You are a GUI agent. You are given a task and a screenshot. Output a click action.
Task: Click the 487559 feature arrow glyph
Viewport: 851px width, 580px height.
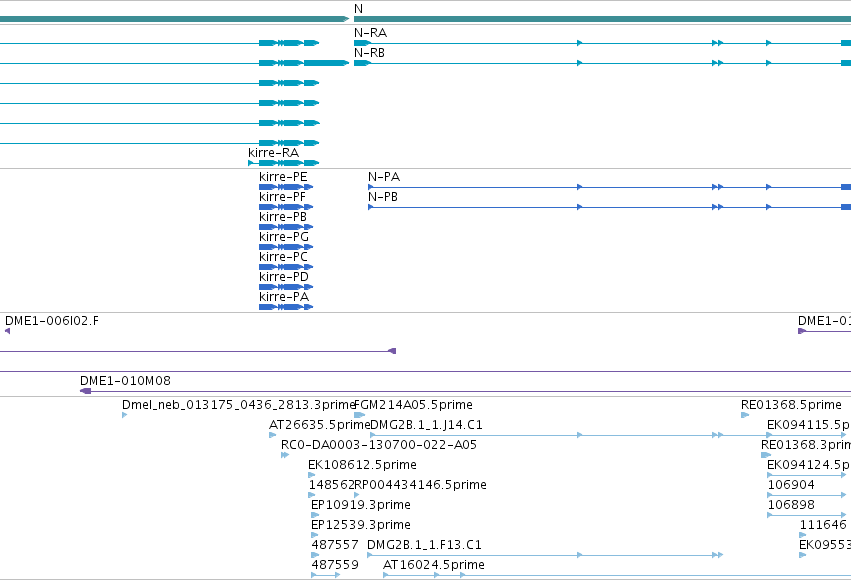tap(326, 575)
